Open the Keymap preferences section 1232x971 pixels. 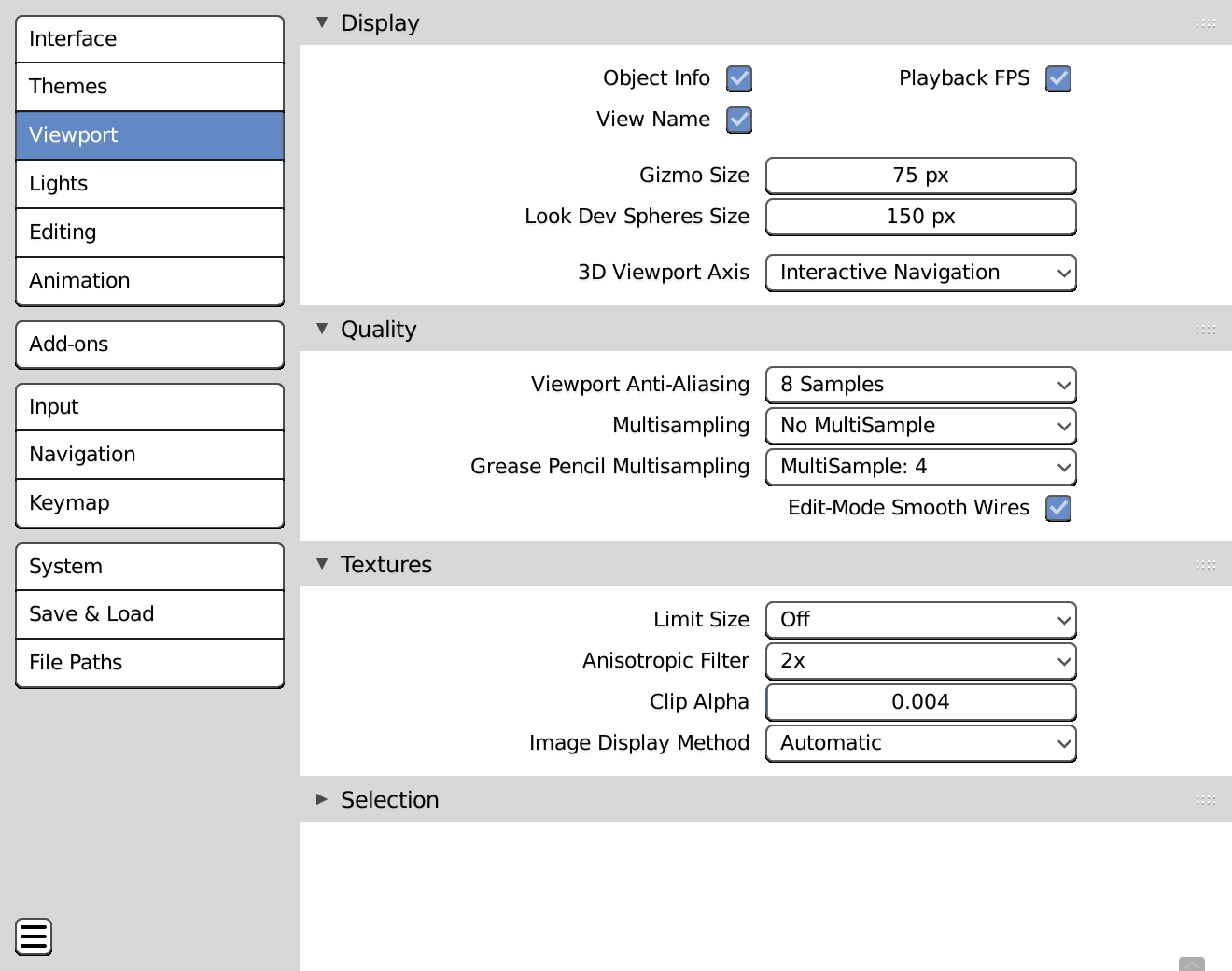click(149, 503)
